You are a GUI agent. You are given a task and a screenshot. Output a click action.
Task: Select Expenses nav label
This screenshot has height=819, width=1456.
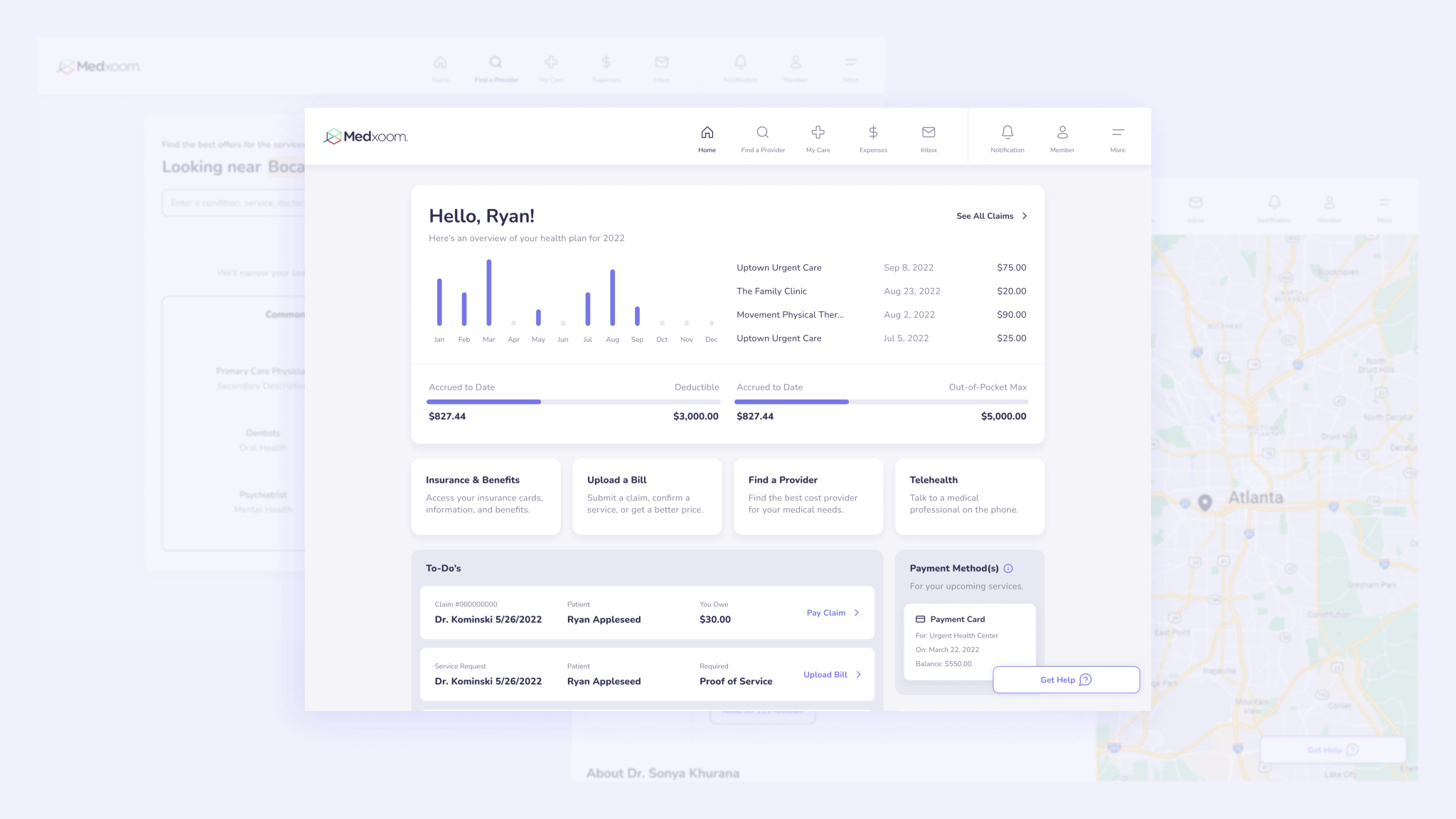873,150
